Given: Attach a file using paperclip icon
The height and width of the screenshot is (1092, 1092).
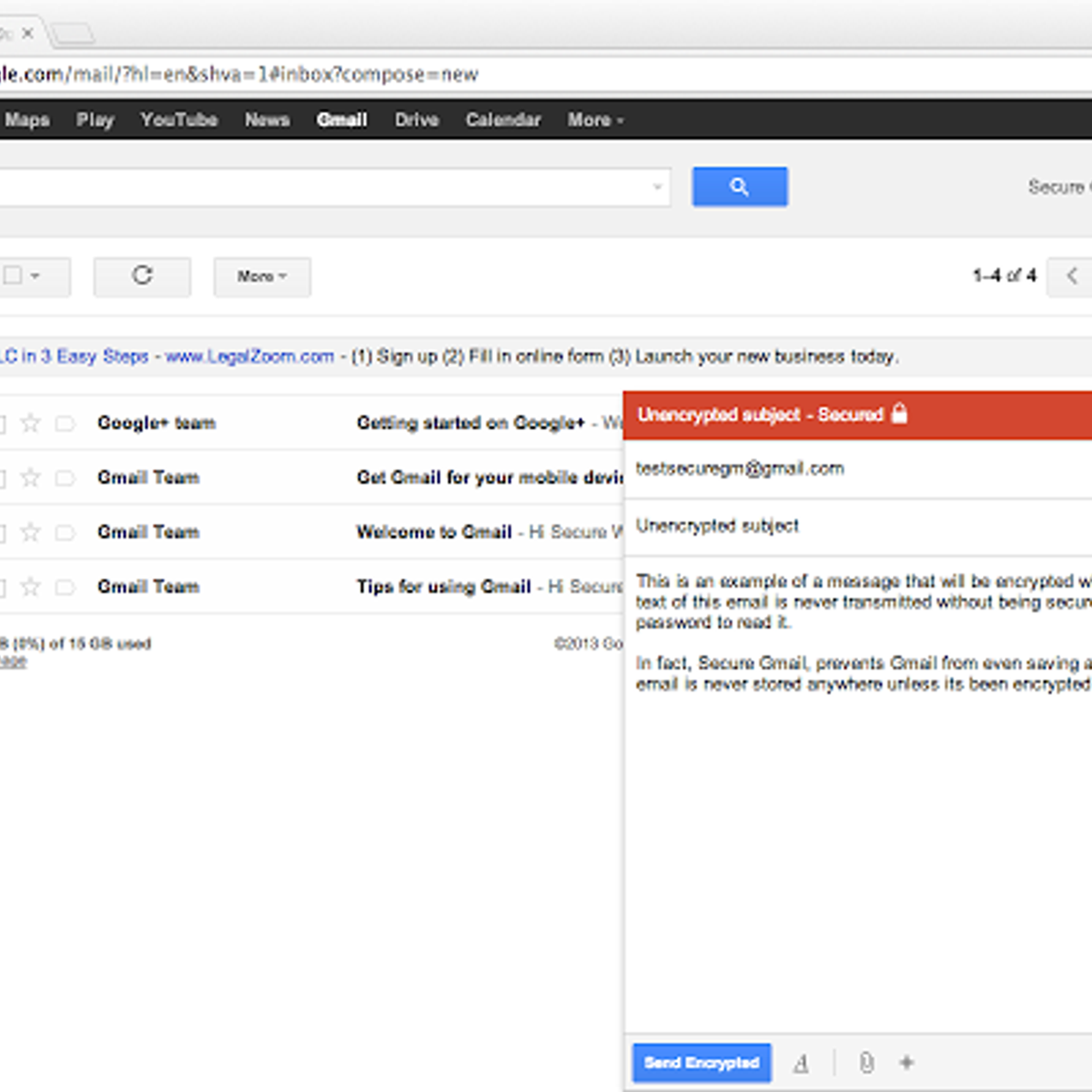Looking at the screenshot, I should pos(866,1062).
